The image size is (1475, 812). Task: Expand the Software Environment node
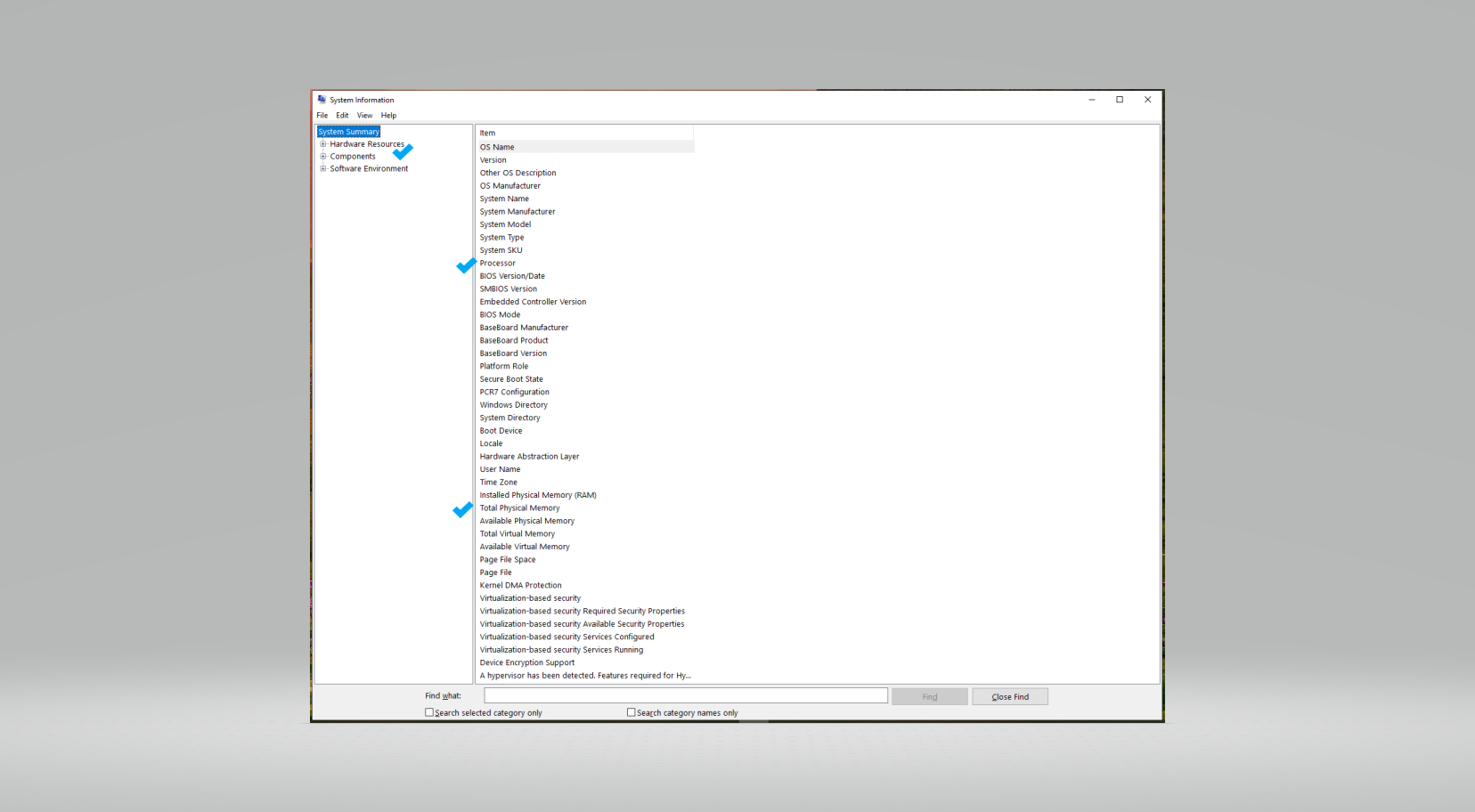coord(323,169)
